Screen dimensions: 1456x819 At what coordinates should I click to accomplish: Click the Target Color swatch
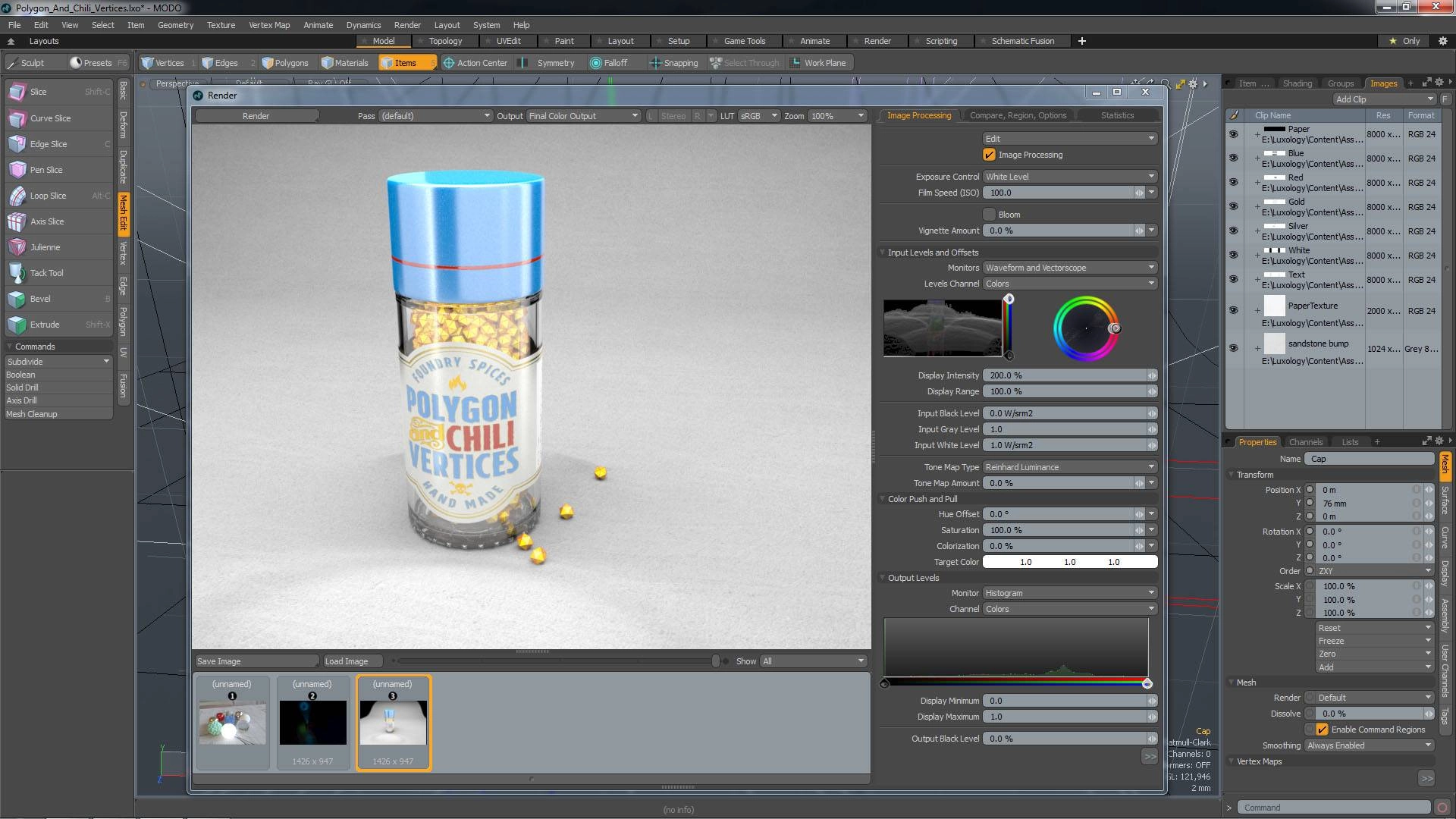coord(1070,562)
